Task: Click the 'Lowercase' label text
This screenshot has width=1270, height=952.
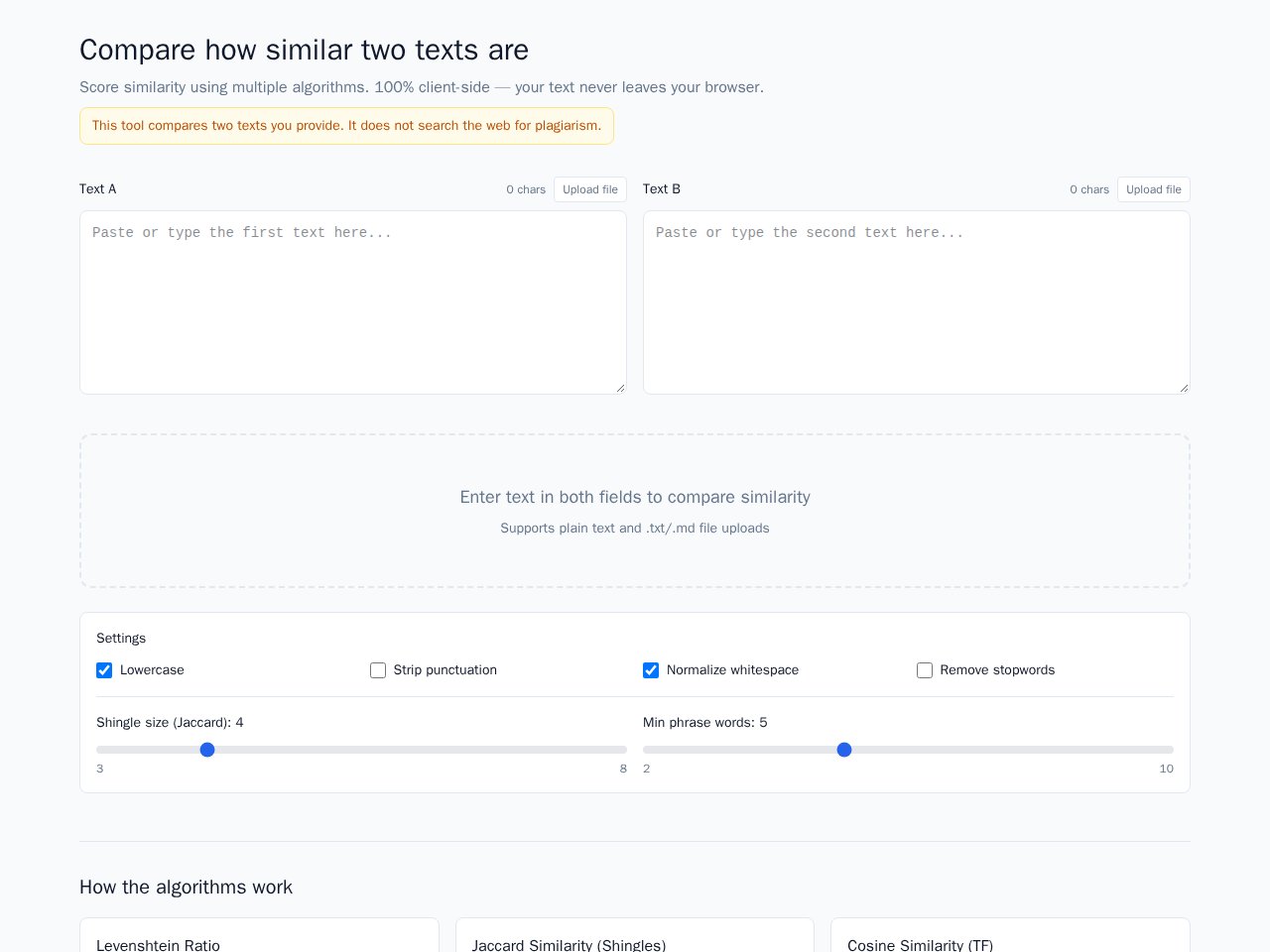Action: pos(152,670)
